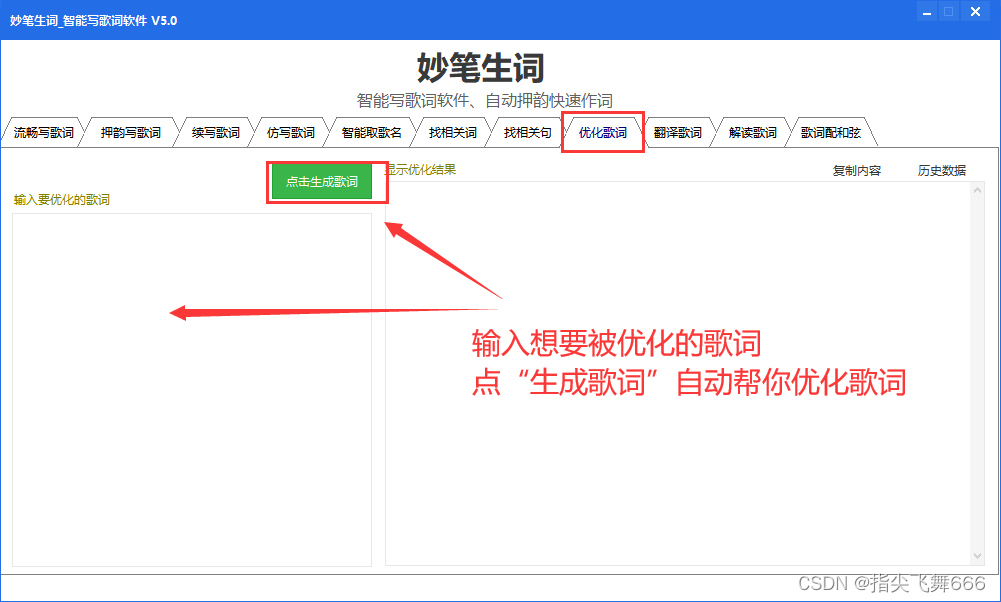
Task: Open 历史数据 history records
Action: pyautogui.click(x=942, y=170)
